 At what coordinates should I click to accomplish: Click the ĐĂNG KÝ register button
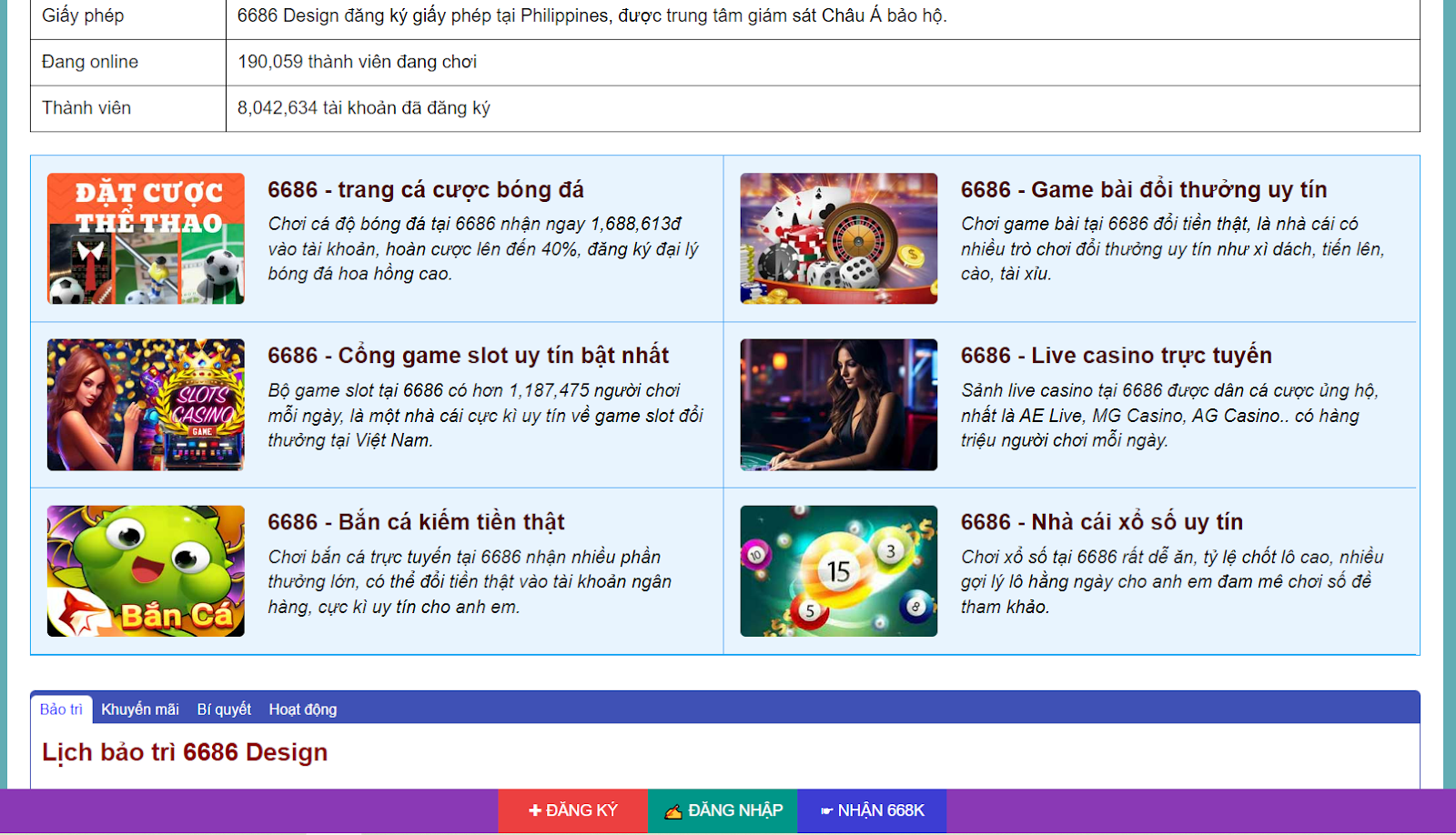click(572, 810)
